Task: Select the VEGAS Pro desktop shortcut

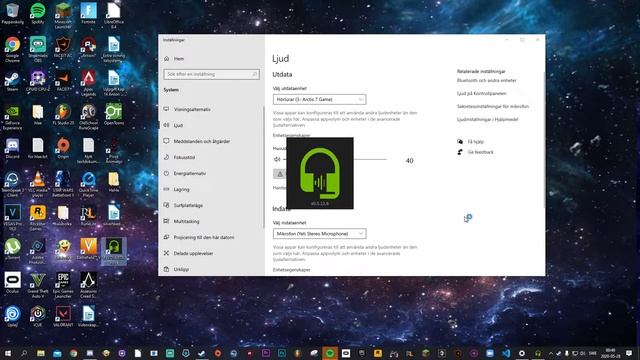Action: (12, 218)
